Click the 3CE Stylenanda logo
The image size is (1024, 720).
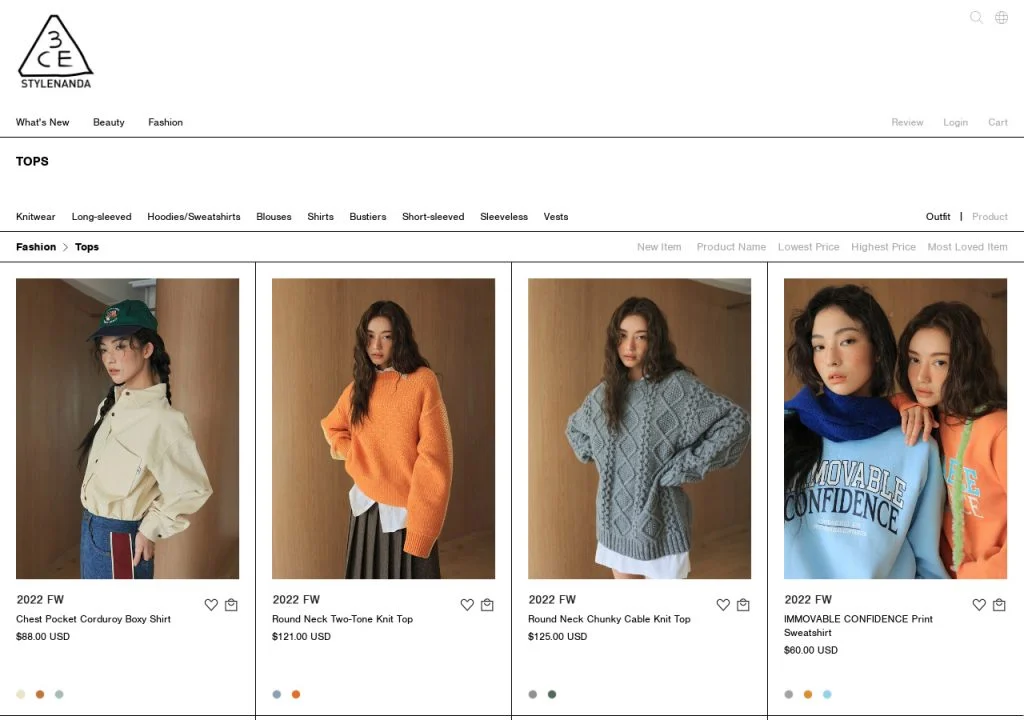point(55,50)
